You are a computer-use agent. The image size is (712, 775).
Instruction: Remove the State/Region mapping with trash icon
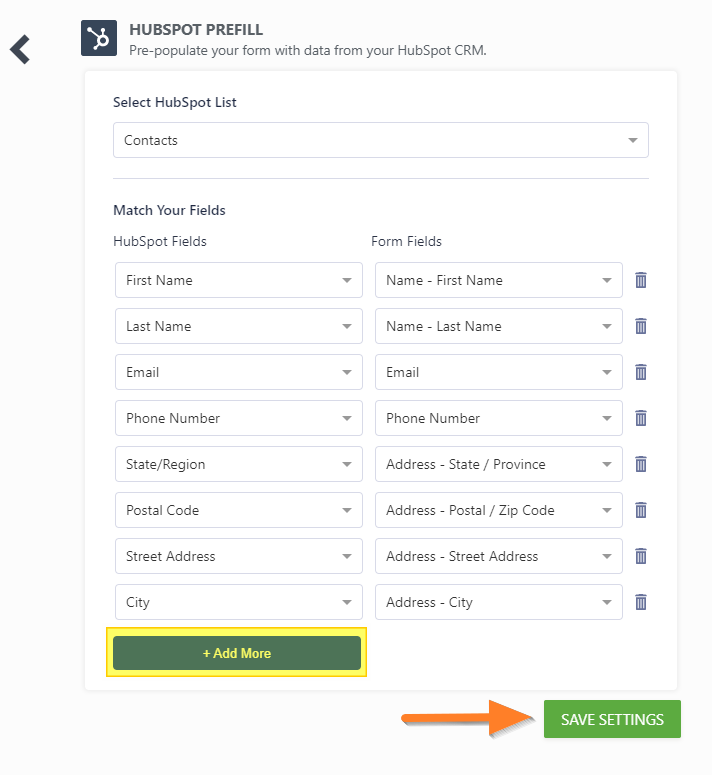pyautogui.click(x=640, y=464)
